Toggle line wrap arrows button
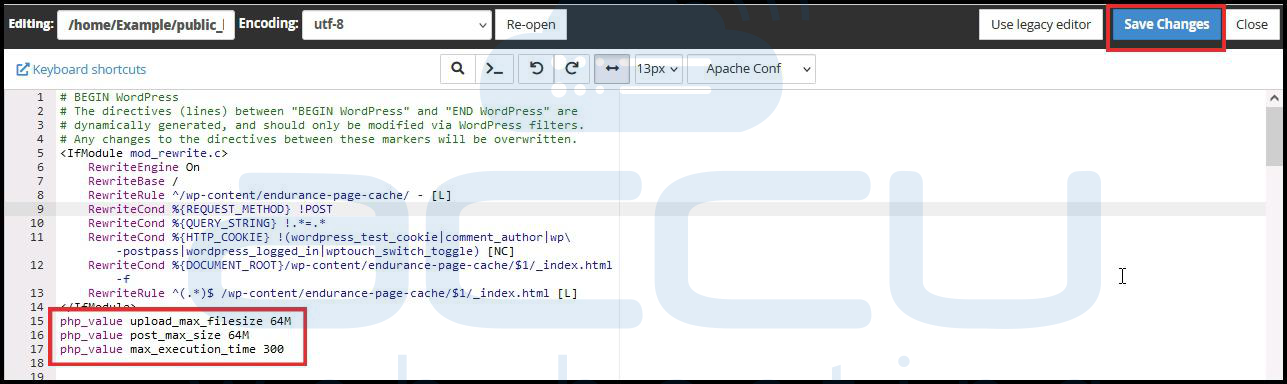Image resolution: width=1287 pixels, height=384 pixels. pos(612,69)
